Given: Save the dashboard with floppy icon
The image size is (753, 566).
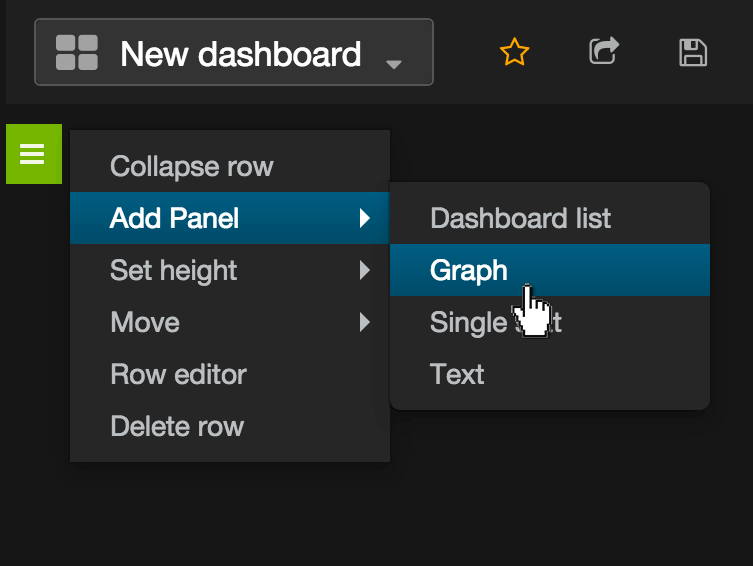Looking at the screenshot, I should (x=693, y=52).
